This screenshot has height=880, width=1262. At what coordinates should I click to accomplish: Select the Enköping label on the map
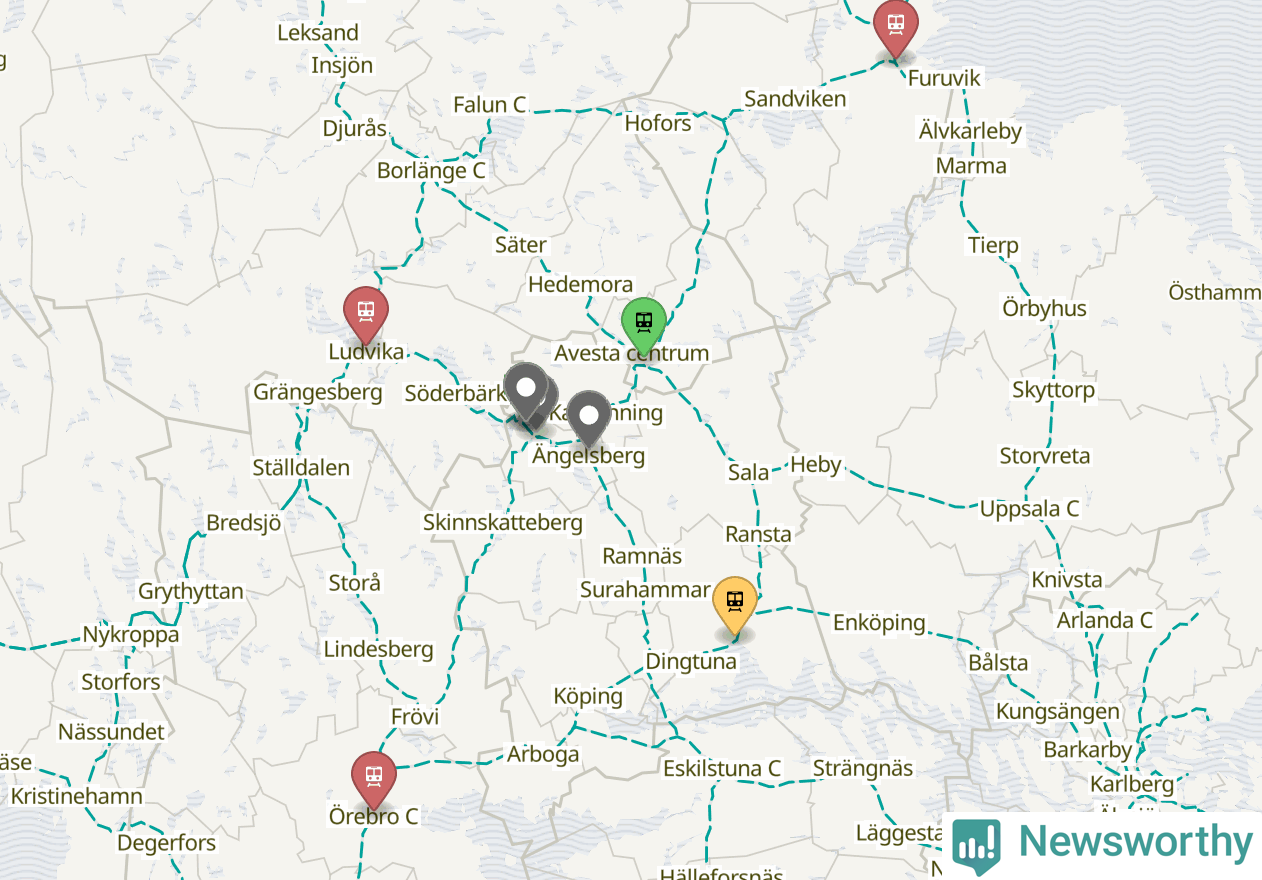coord(880,623)
